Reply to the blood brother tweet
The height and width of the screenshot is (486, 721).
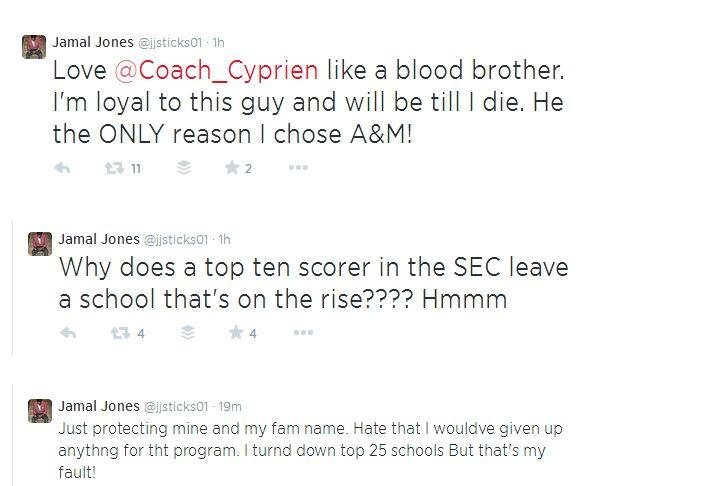pos(62,169)
